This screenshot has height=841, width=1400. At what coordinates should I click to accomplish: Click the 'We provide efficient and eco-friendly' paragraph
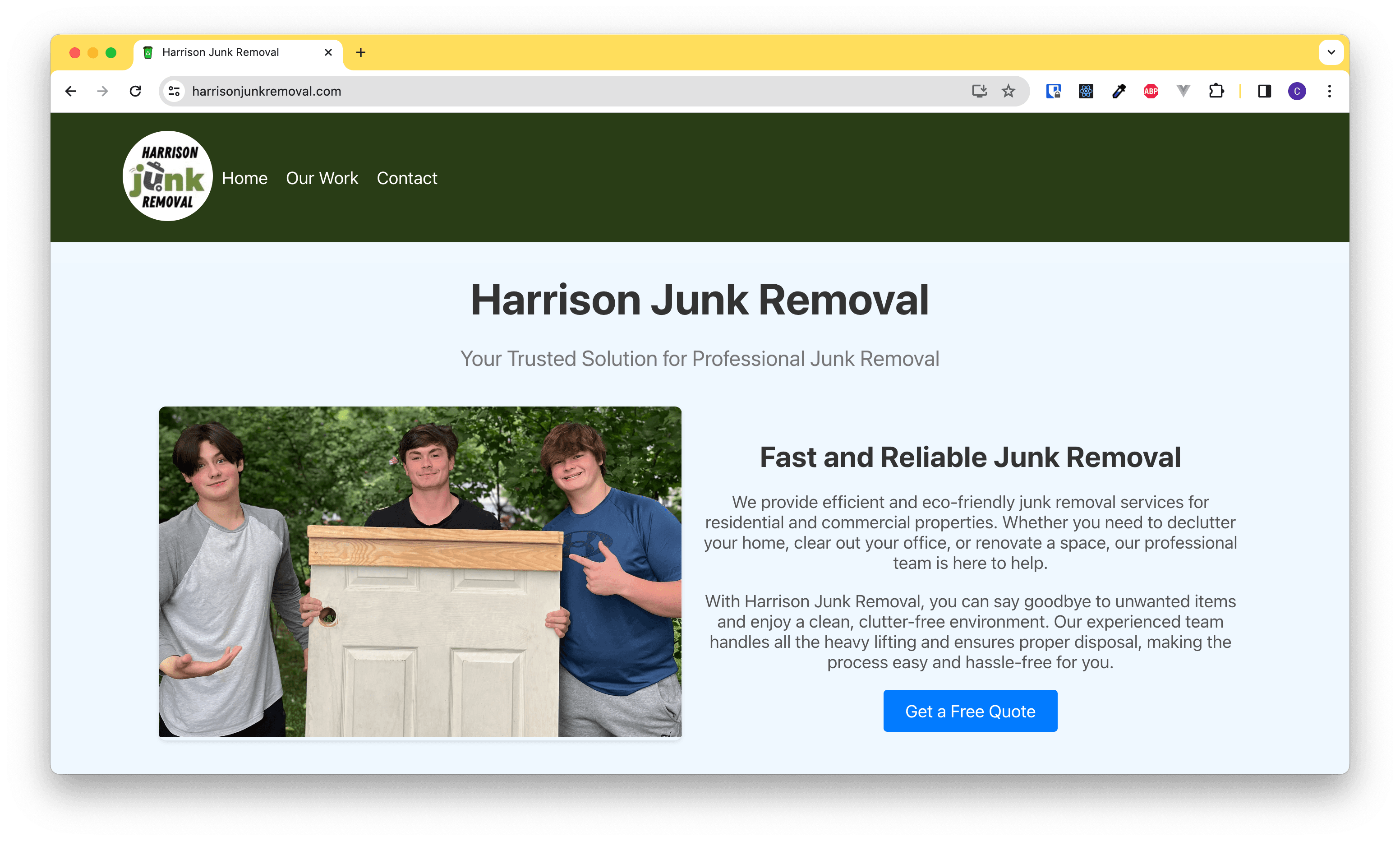[x=970, y=533]
